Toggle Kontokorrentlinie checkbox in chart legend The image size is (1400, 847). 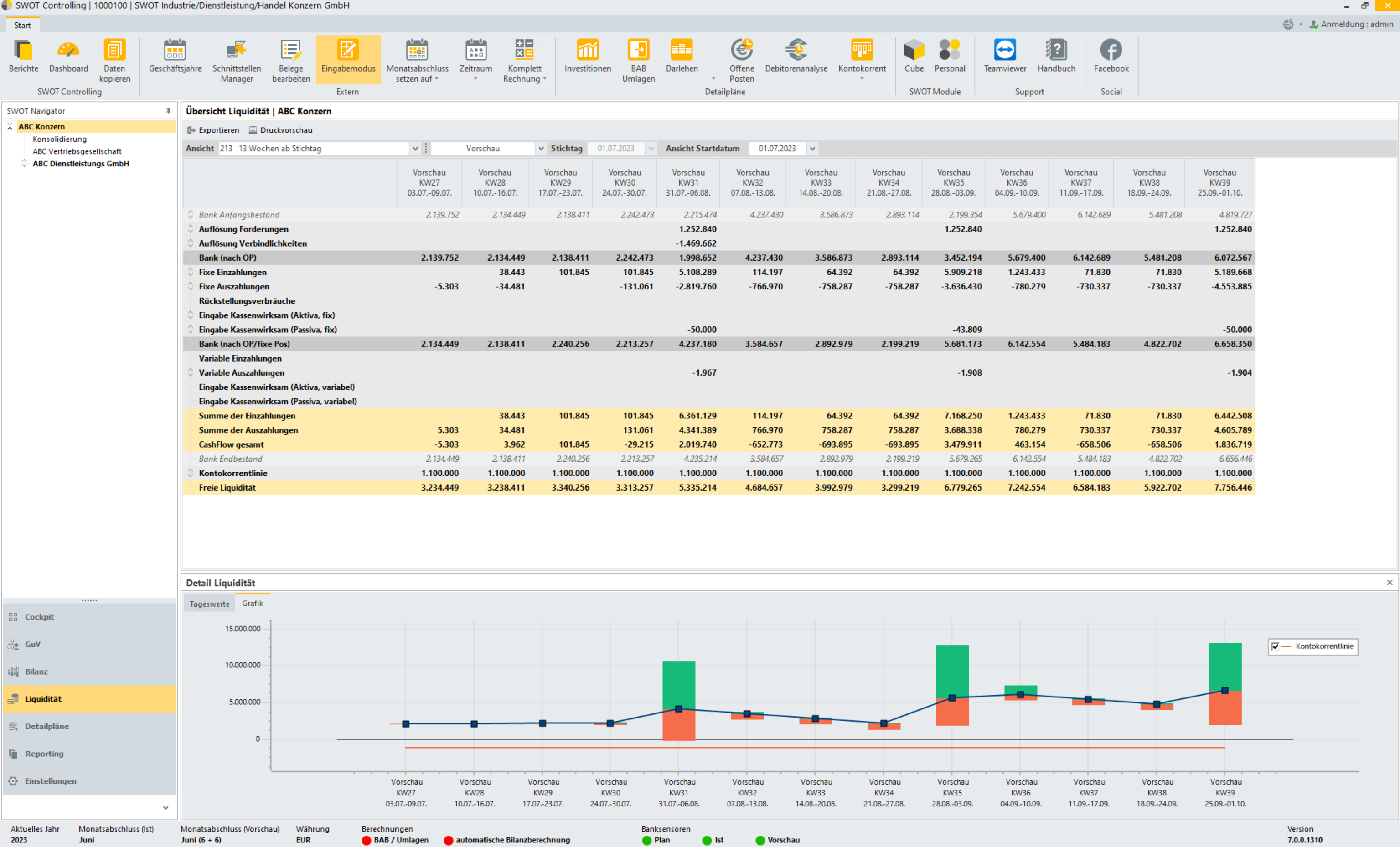(x=1276, y=646)
